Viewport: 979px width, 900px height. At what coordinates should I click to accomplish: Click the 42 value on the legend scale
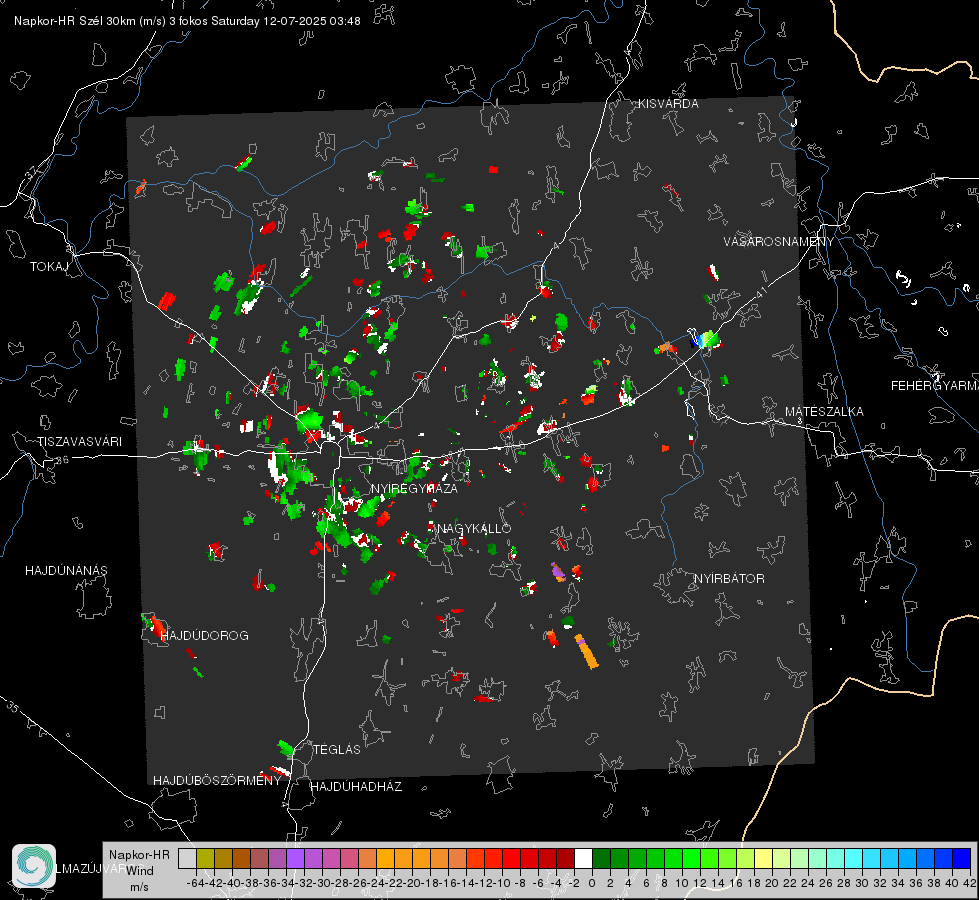click(x=969, y=883)
